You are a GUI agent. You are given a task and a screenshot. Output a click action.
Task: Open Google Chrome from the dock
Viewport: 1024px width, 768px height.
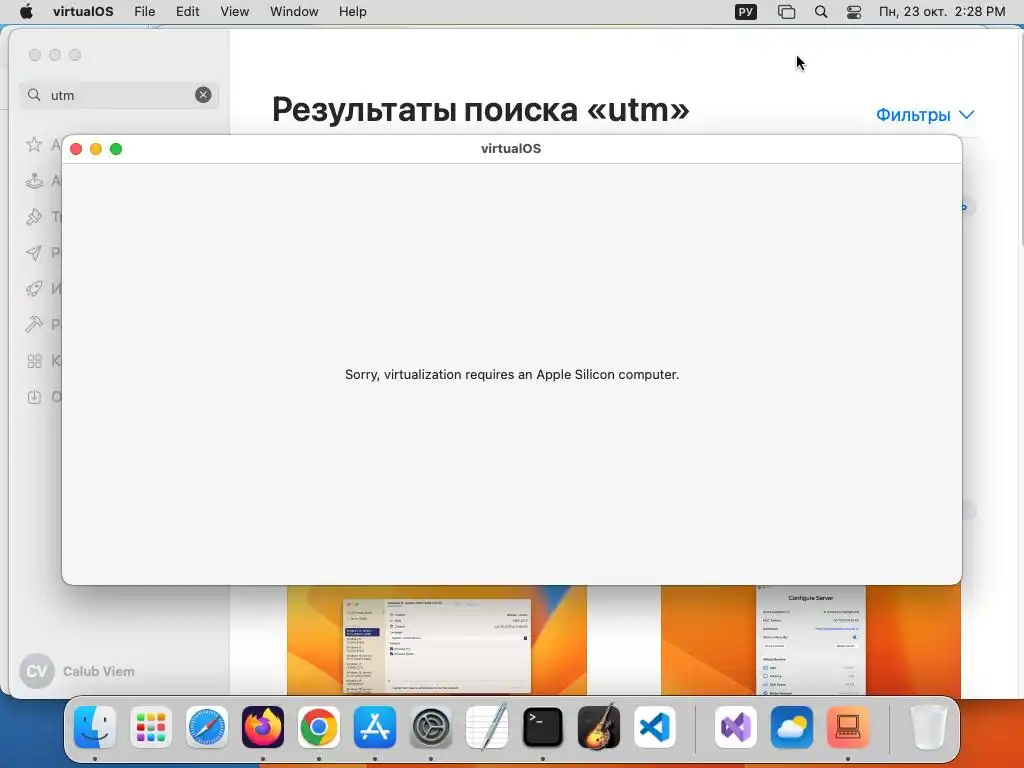coord(319,727)
